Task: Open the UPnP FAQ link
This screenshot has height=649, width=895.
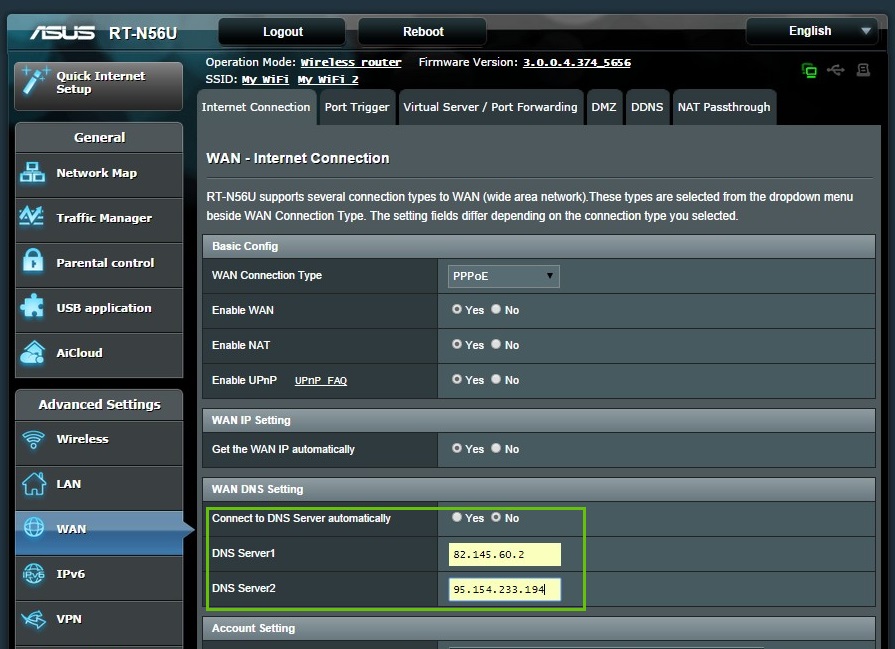Action: tap(320, 381)
